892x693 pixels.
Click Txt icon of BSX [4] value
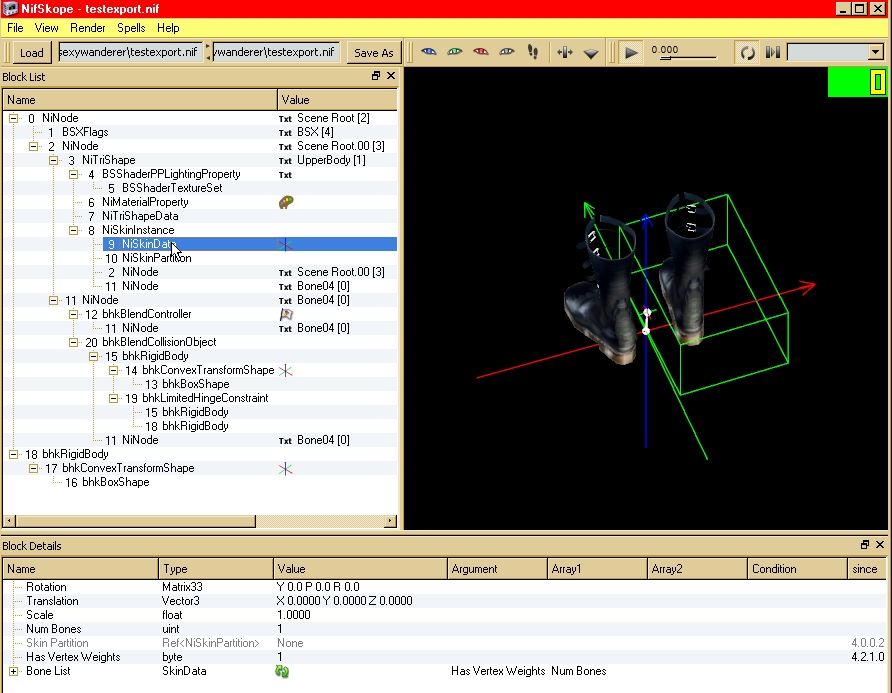(285, 133)
